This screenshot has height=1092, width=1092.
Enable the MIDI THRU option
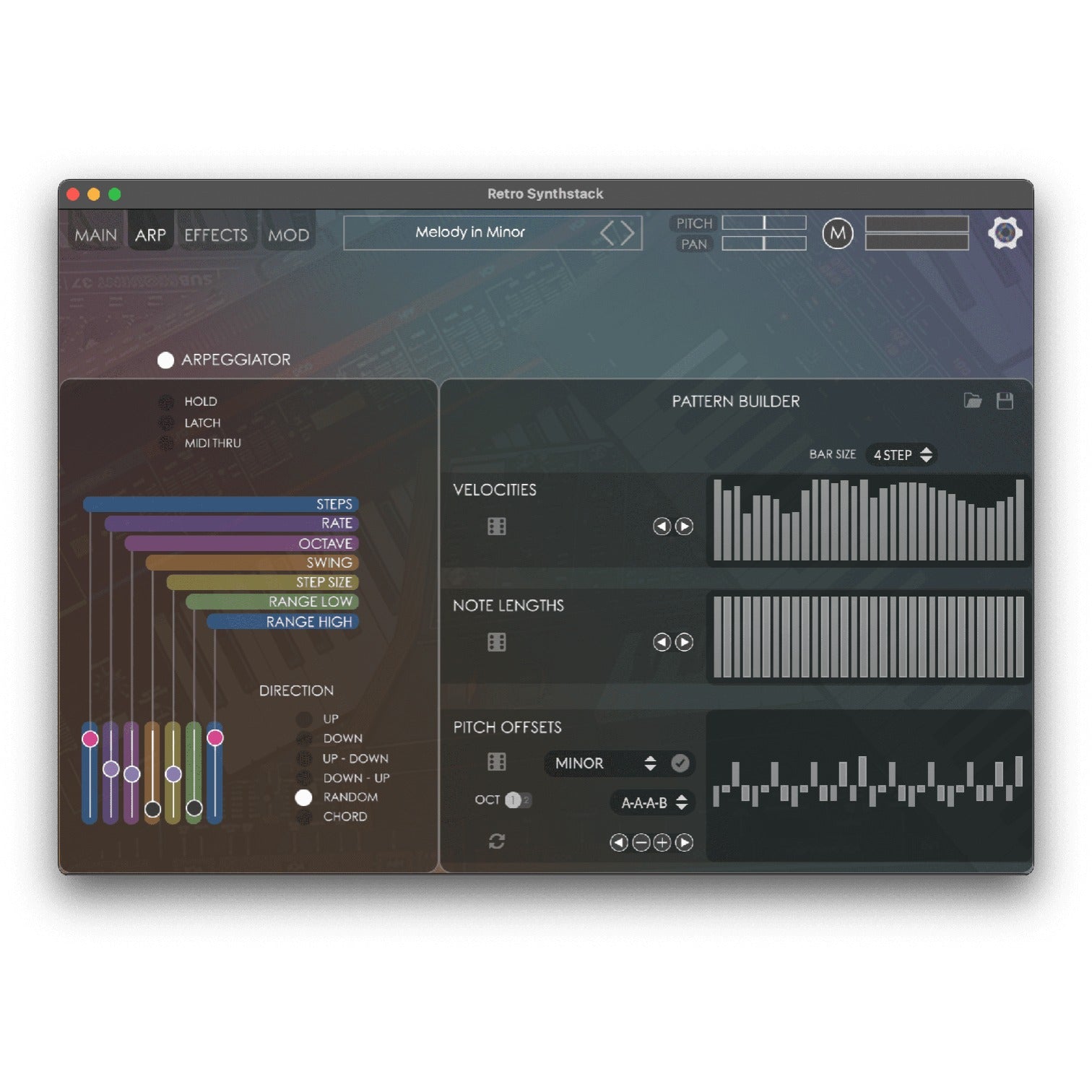pos(166,443)
